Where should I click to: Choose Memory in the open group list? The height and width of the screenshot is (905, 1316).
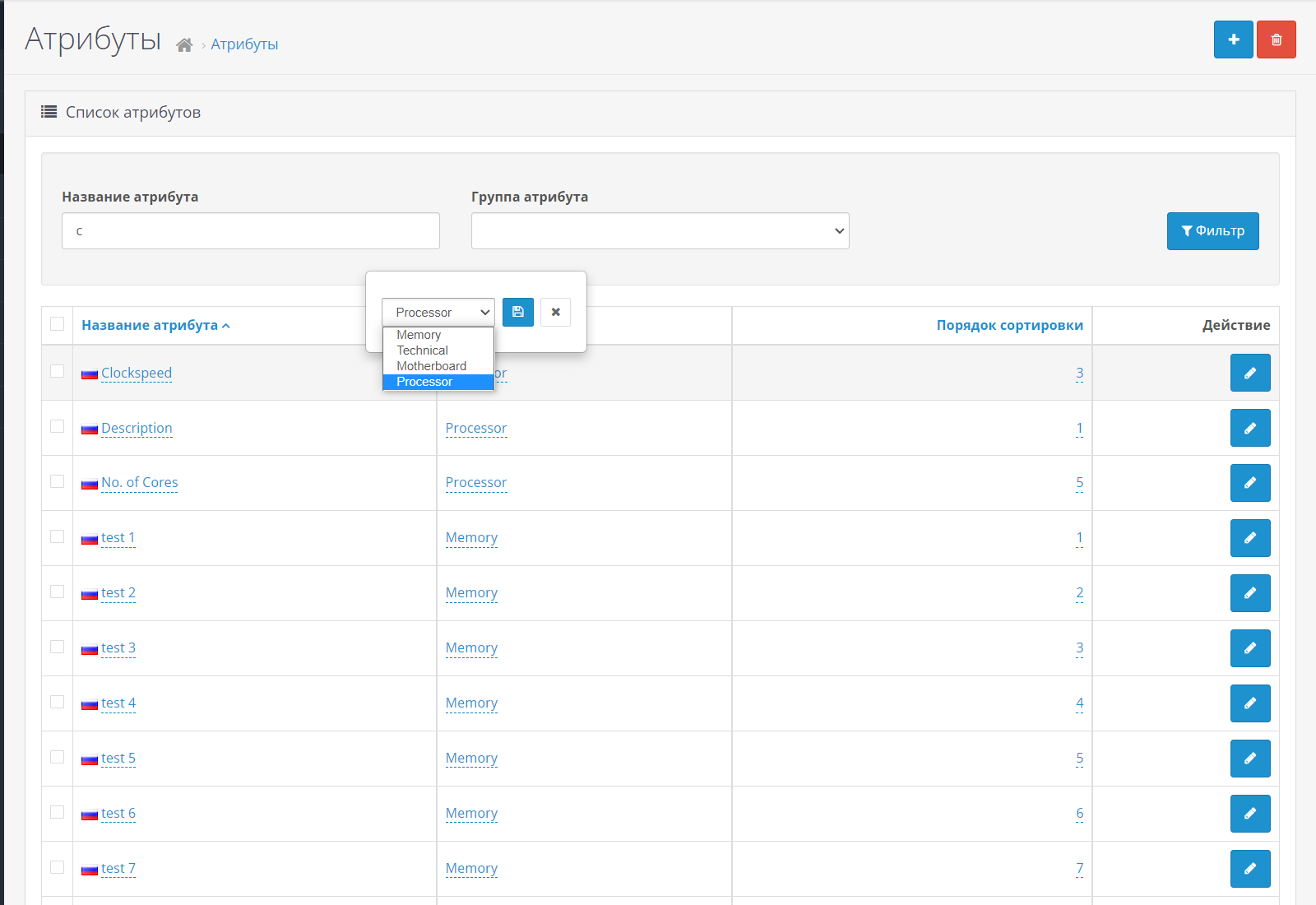click(x=438, y=335)
